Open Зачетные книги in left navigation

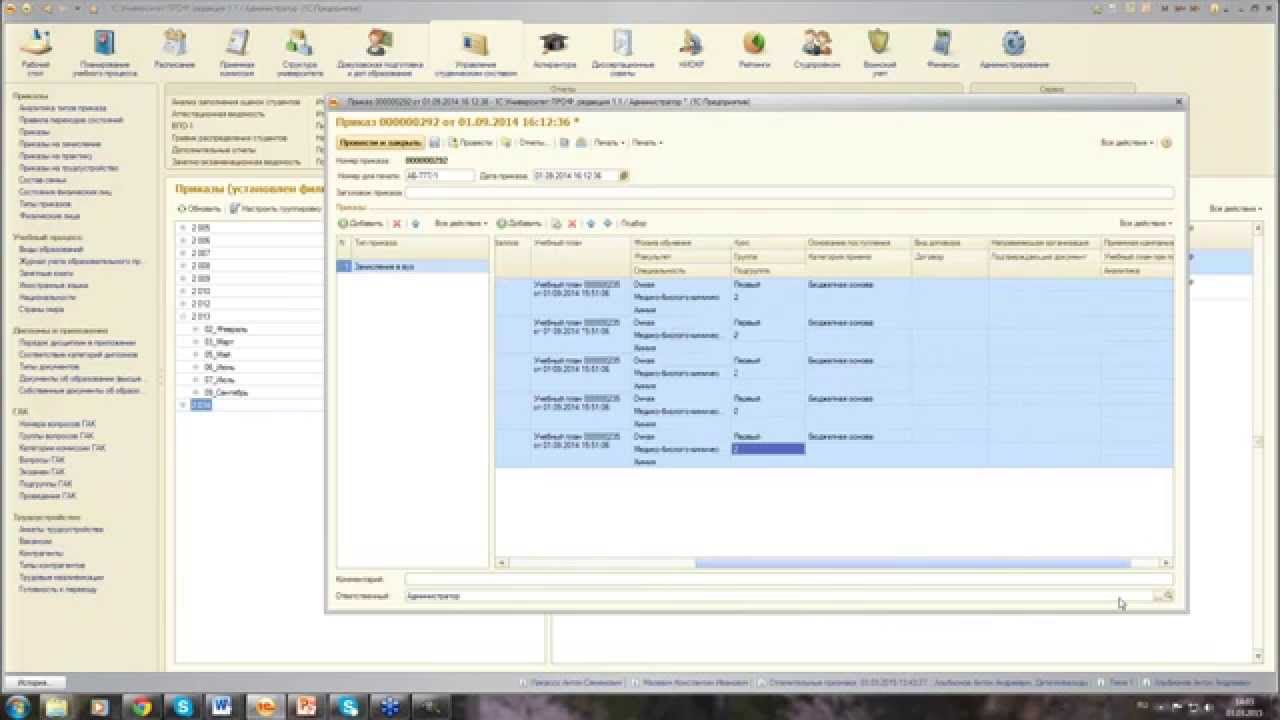tap(46, 273)
